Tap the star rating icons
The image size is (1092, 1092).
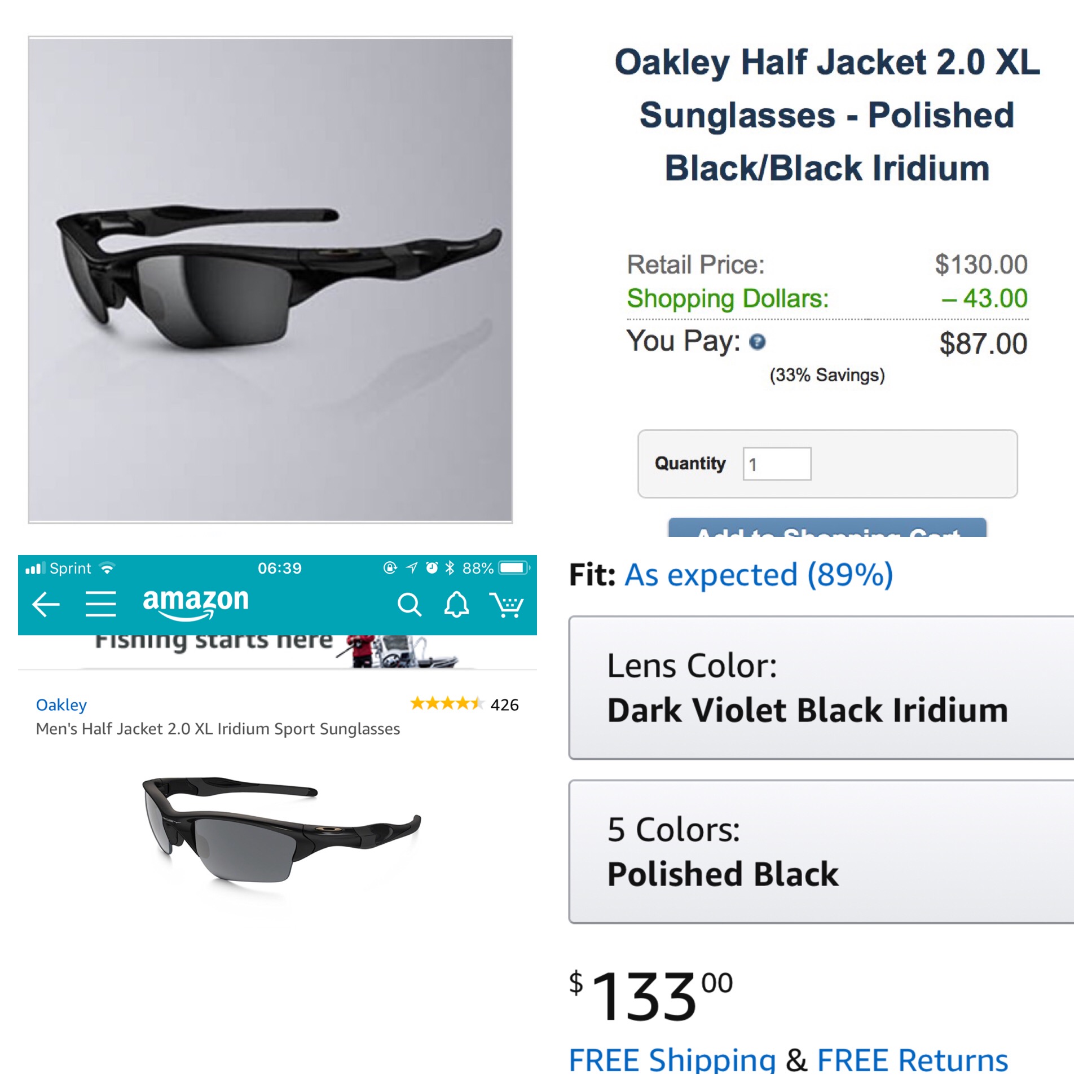click(x=447, y=704)
